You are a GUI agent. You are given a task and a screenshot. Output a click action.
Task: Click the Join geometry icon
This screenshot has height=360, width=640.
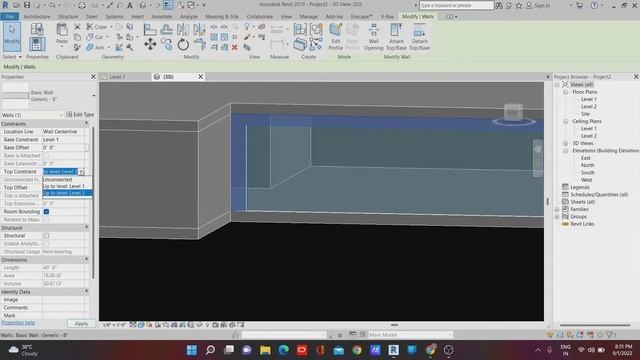click(95, 47)
